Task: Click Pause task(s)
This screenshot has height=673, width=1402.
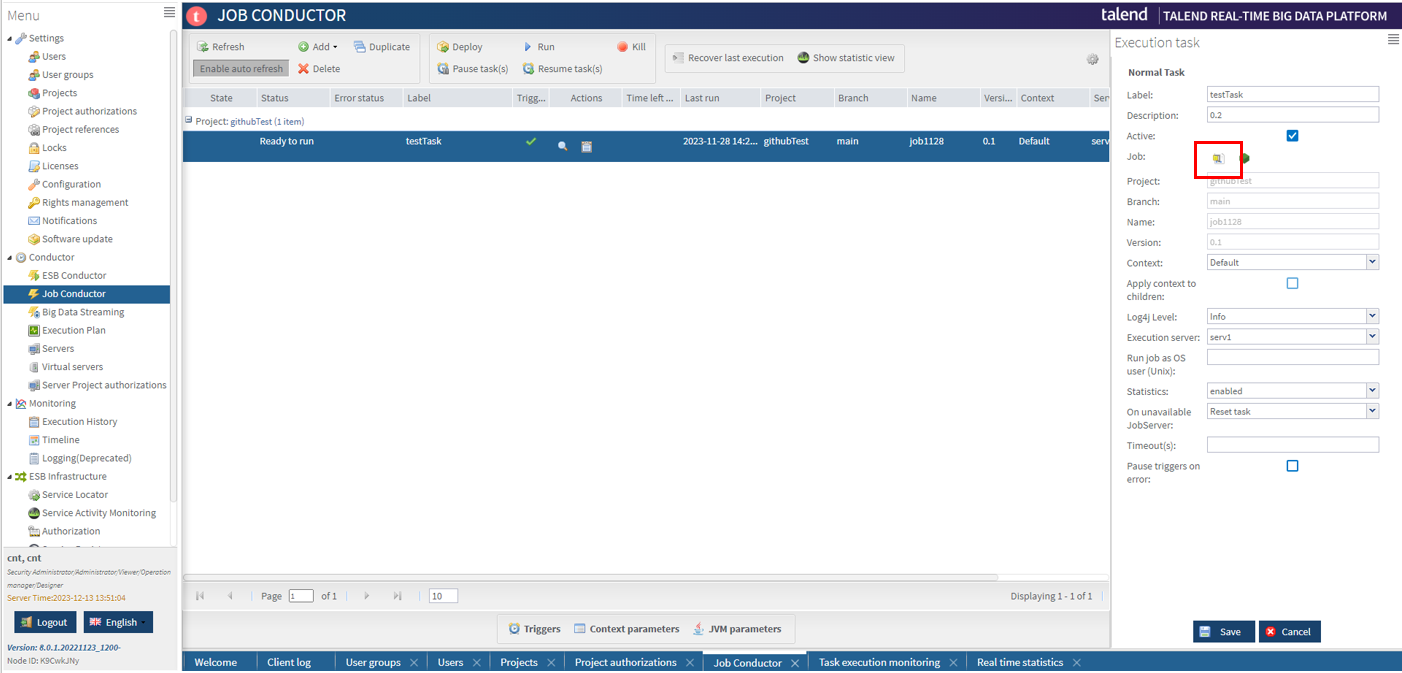Action: tap(473, 69)
